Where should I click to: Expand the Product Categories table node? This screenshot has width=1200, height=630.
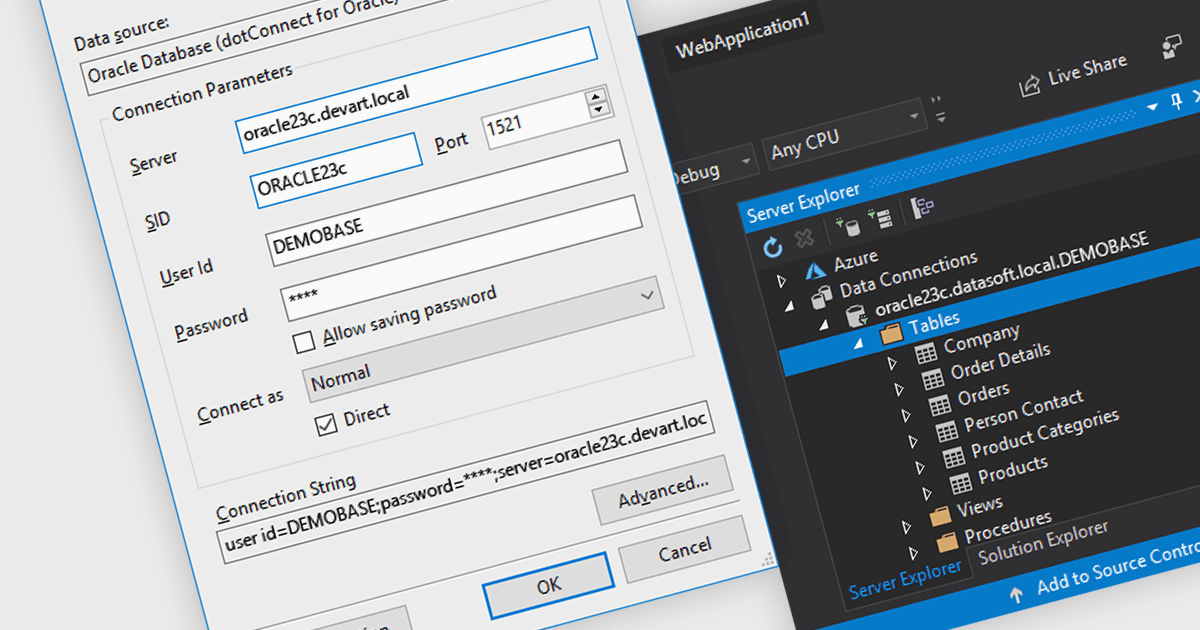(919, 467)
